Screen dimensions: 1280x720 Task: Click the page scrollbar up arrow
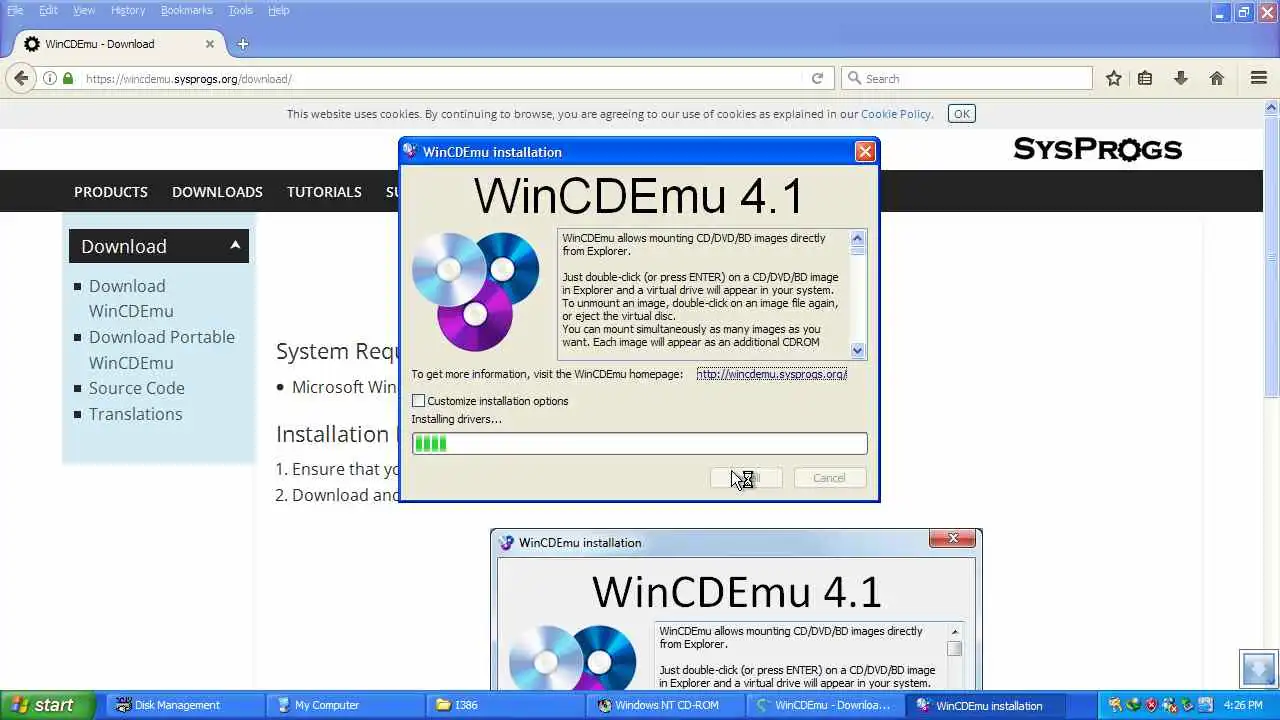coord(1272,107)
